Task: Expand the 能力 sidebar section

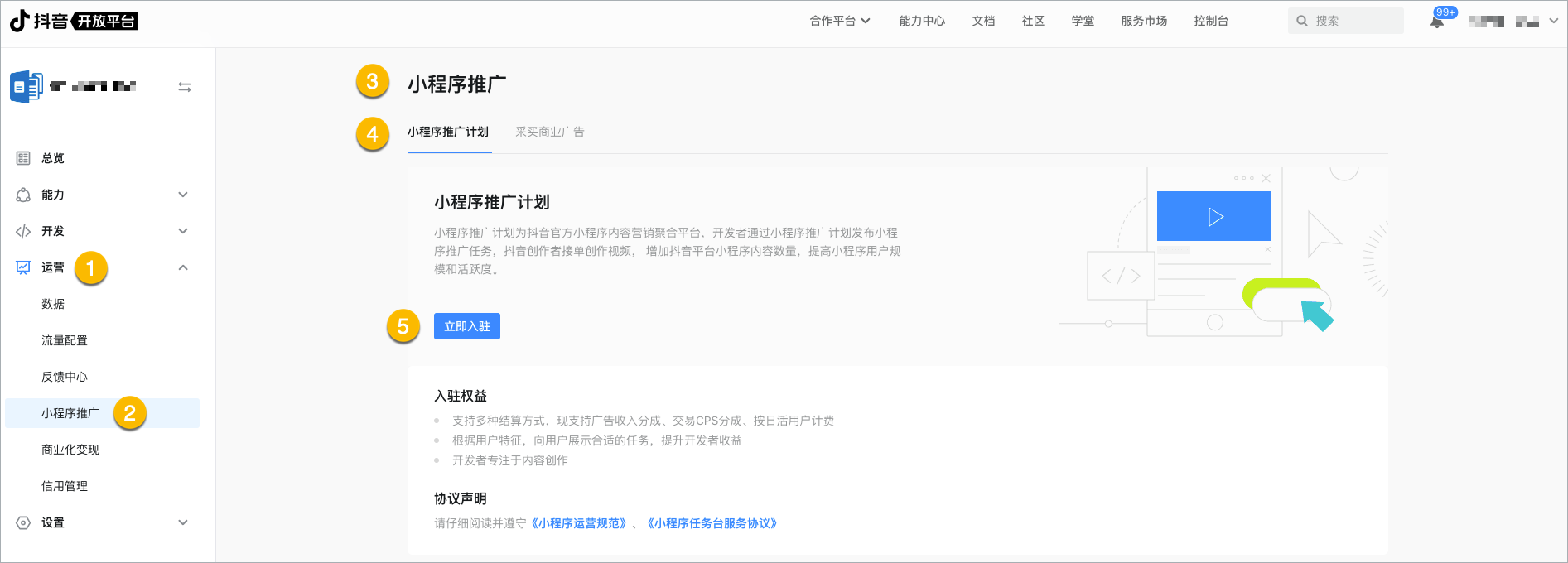Action: (183, 195)
